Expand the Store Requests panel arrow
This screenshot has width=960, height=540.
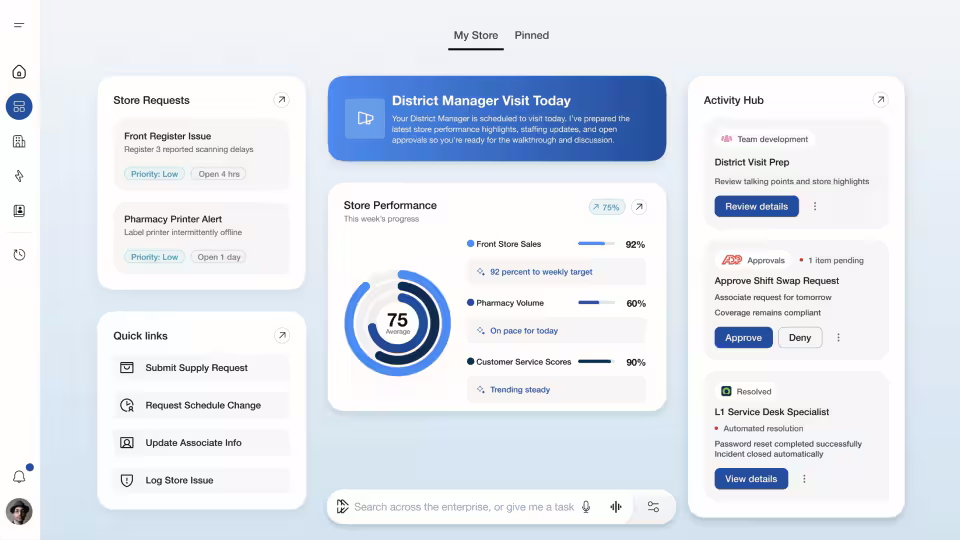(282, 100)
